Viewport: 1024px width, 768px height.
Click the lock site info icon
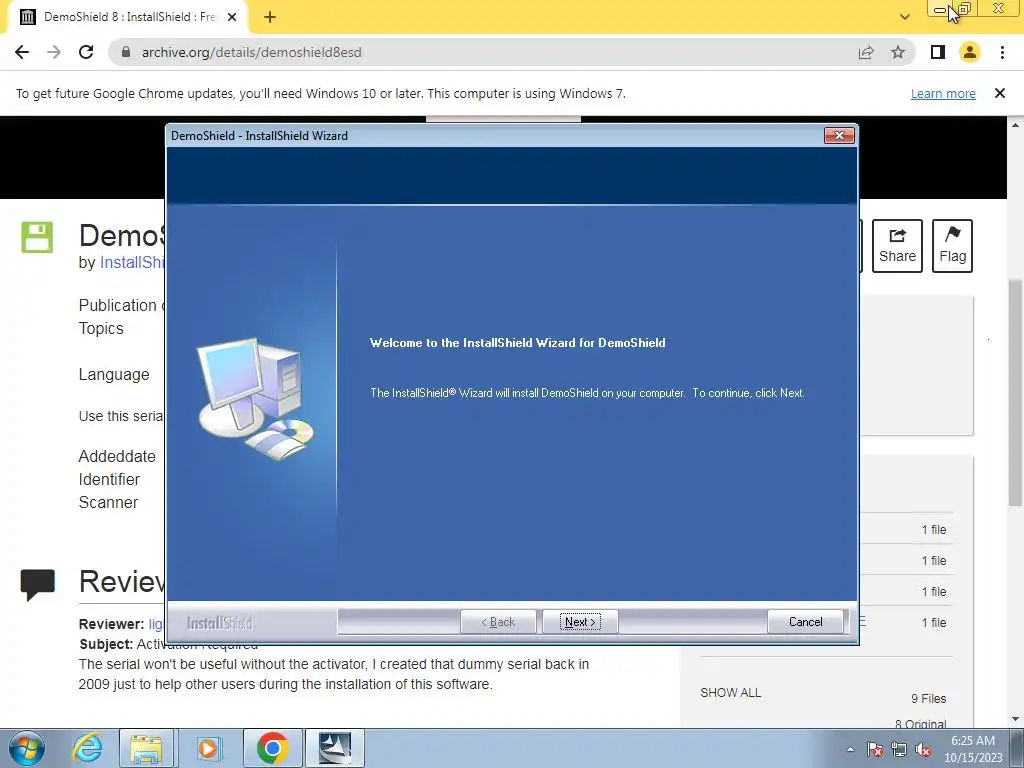click(x=126, y=52)
